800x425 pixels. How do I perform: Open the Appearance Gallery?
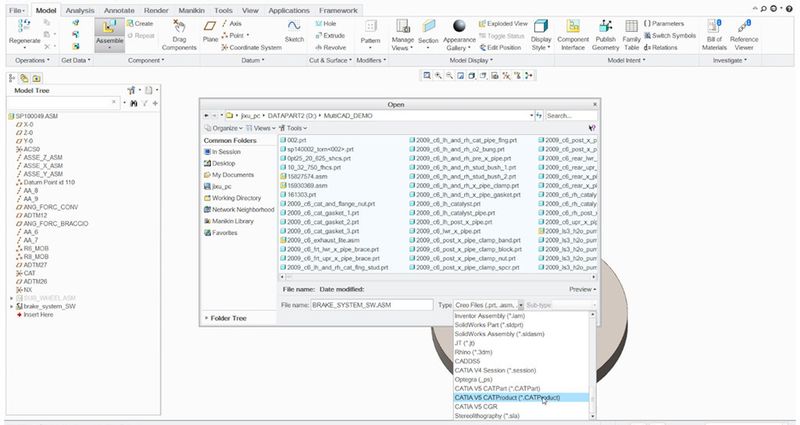pos(459,35)
